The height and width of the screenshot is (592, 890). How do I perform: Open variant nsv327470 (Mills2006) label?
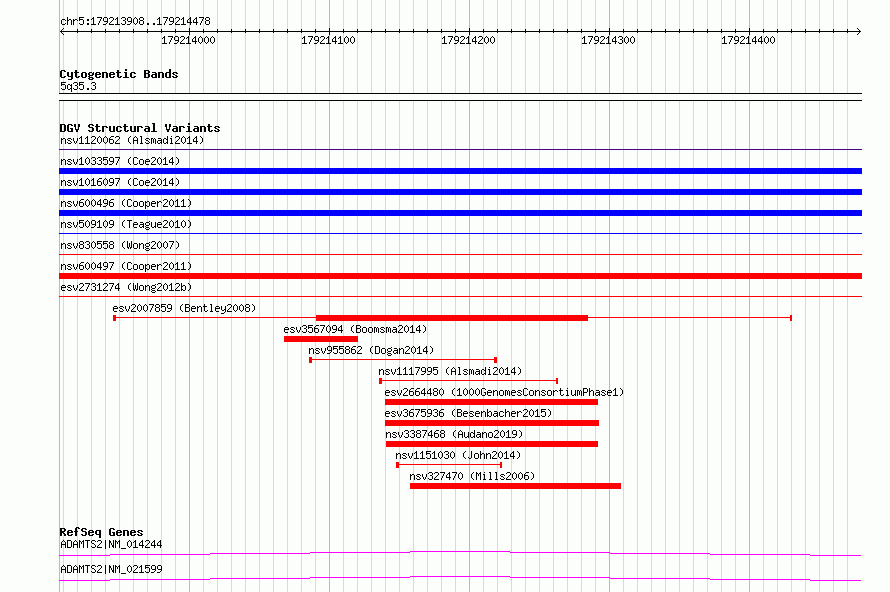[x=472, y=476]
